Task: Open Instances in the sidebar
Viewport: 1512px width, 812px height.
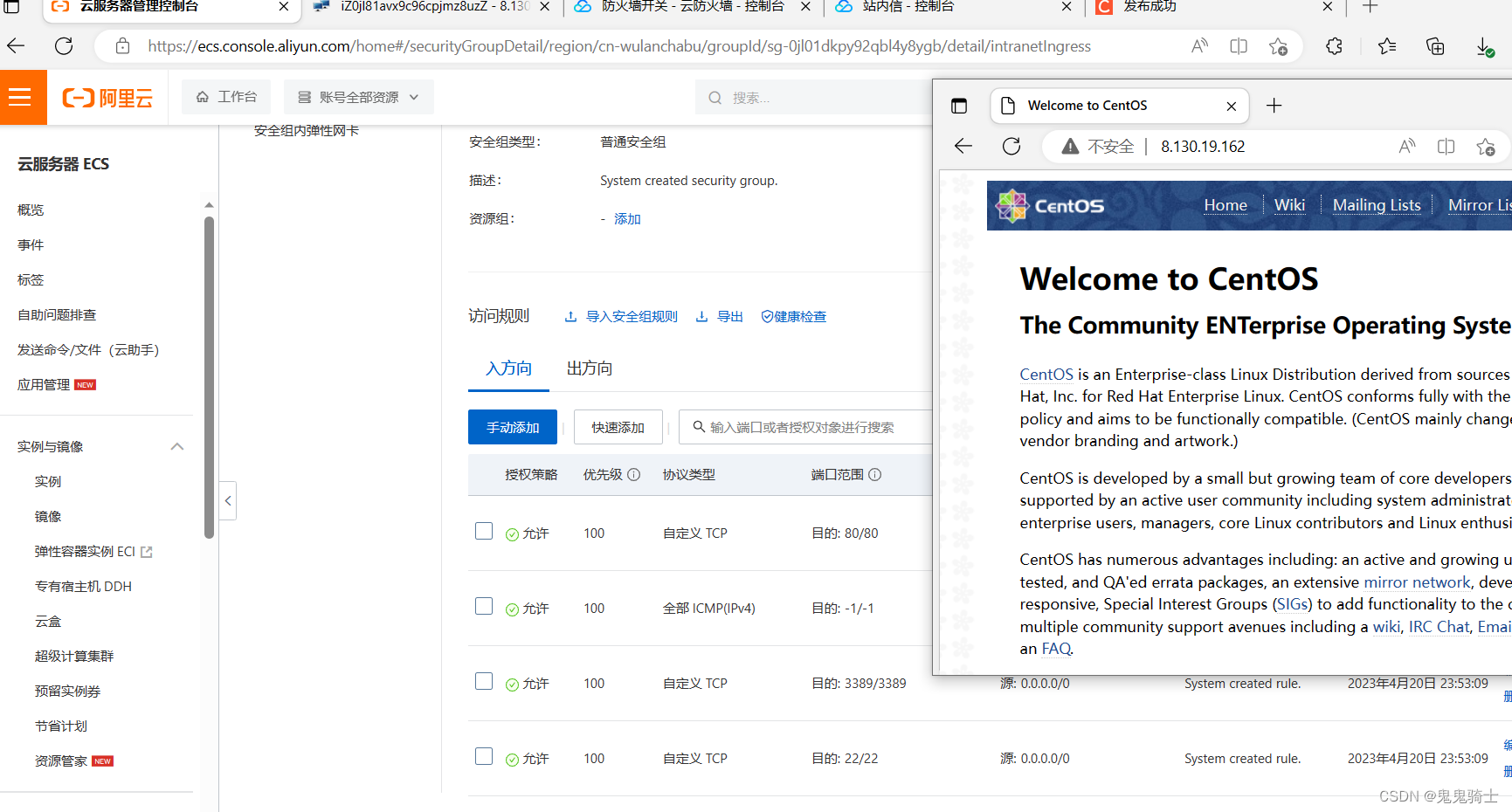Action: point(48,482)
